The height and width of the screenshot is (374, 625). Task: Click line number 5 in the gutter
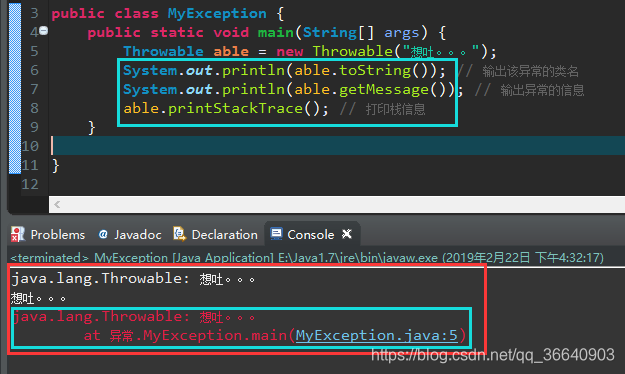click(35, 51)
